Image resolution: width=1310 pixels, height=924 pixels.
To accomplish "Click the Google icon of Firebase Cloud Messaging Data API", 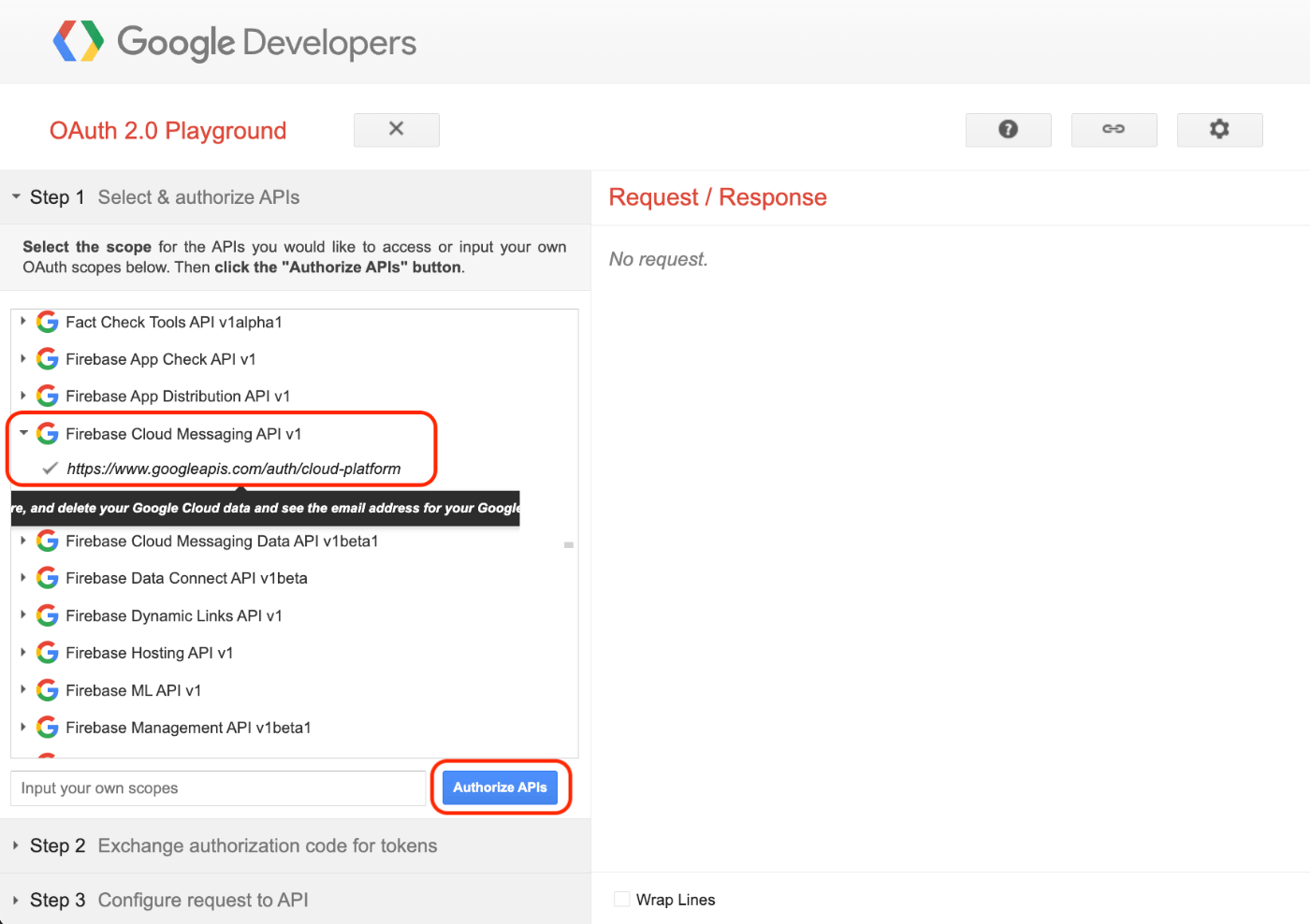I will (x=47, y=541).
